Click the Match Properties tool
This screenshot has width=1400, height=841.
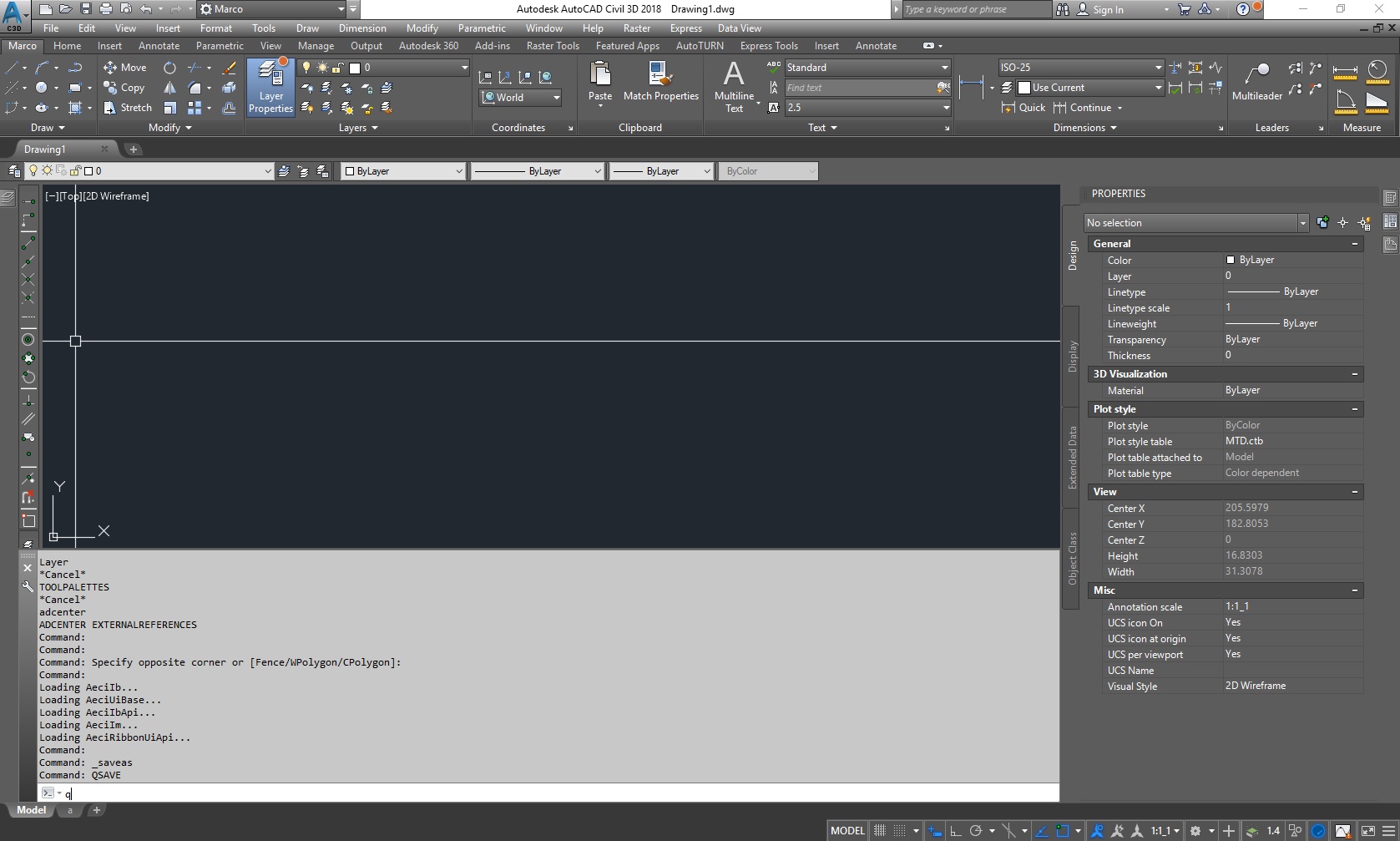(660, 82)
